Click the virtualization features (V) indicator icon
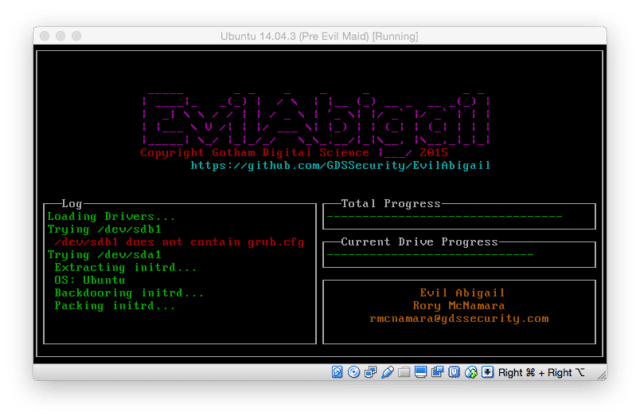This screenshot has height=420, width=640. (x=454, y=372)
